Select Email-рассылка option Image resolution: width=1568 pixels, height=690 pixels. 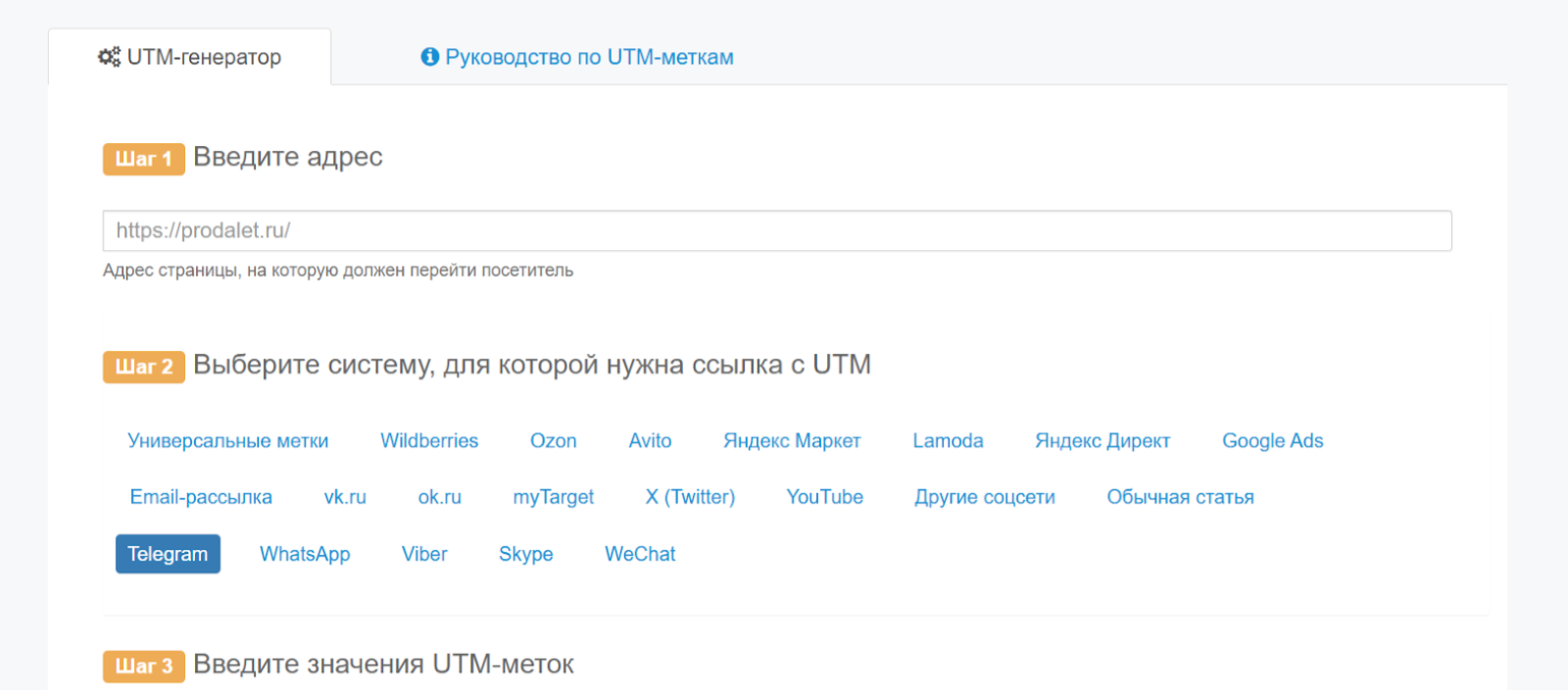point(201,497)
